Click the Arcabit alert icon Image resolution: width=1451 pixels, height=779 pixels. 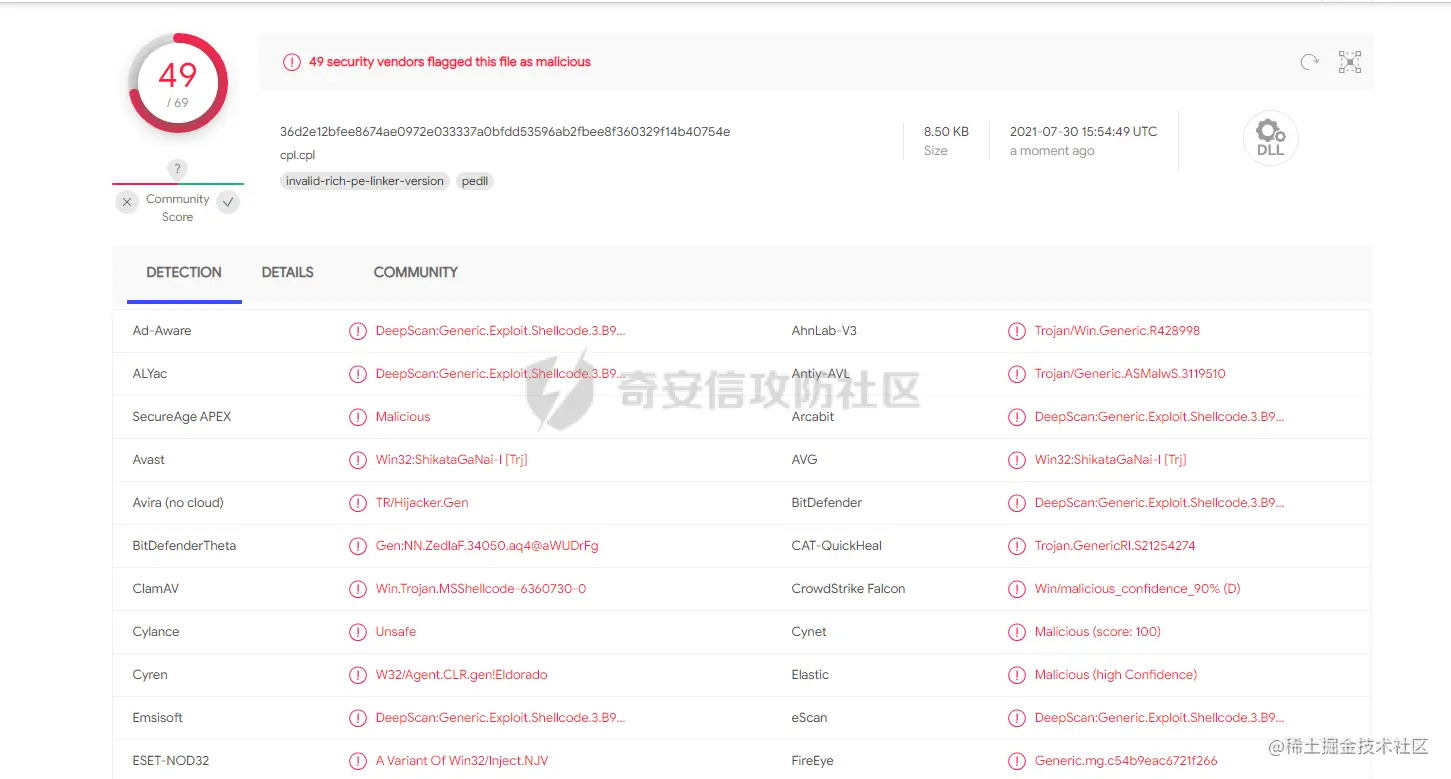1017,417
